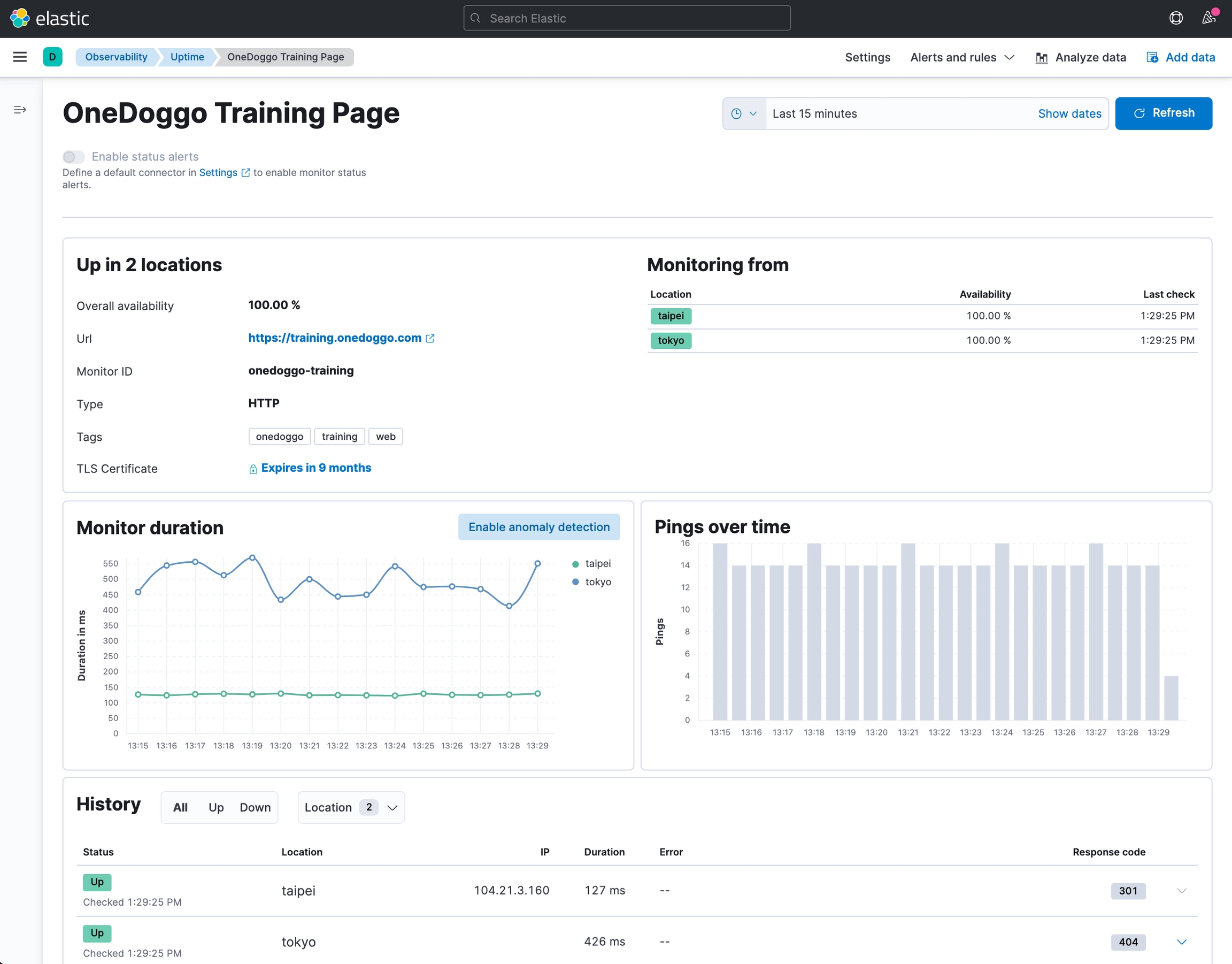Open the D space avatar
1232x964 pixels.
pos(52,57)
